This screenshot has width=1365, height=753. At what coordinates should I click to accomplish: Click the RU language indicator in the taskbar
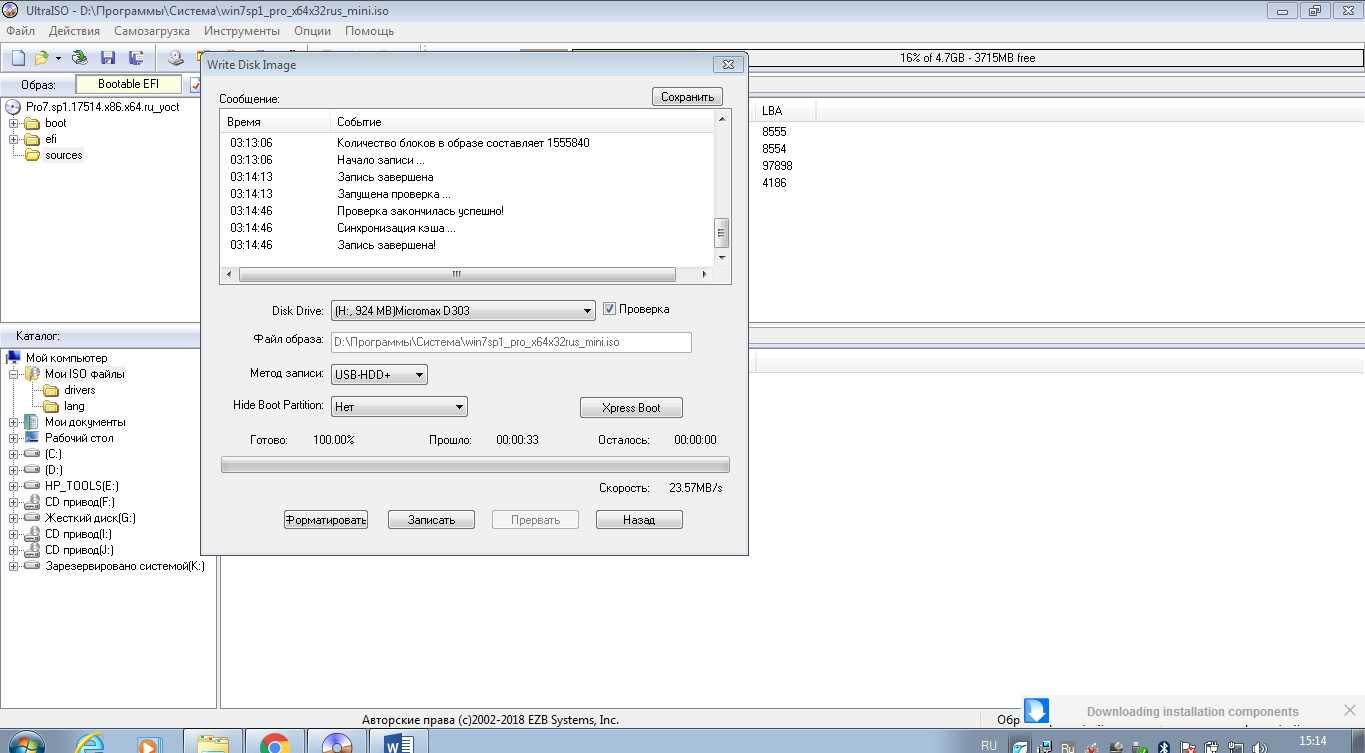point(989,746)
